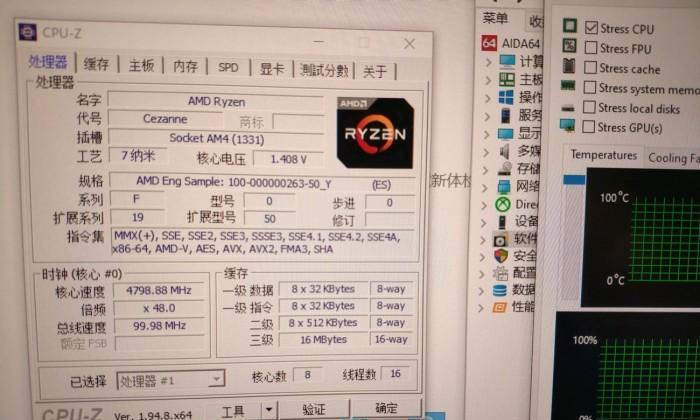Click the Windows logo operating system icon

click(506, 97)
